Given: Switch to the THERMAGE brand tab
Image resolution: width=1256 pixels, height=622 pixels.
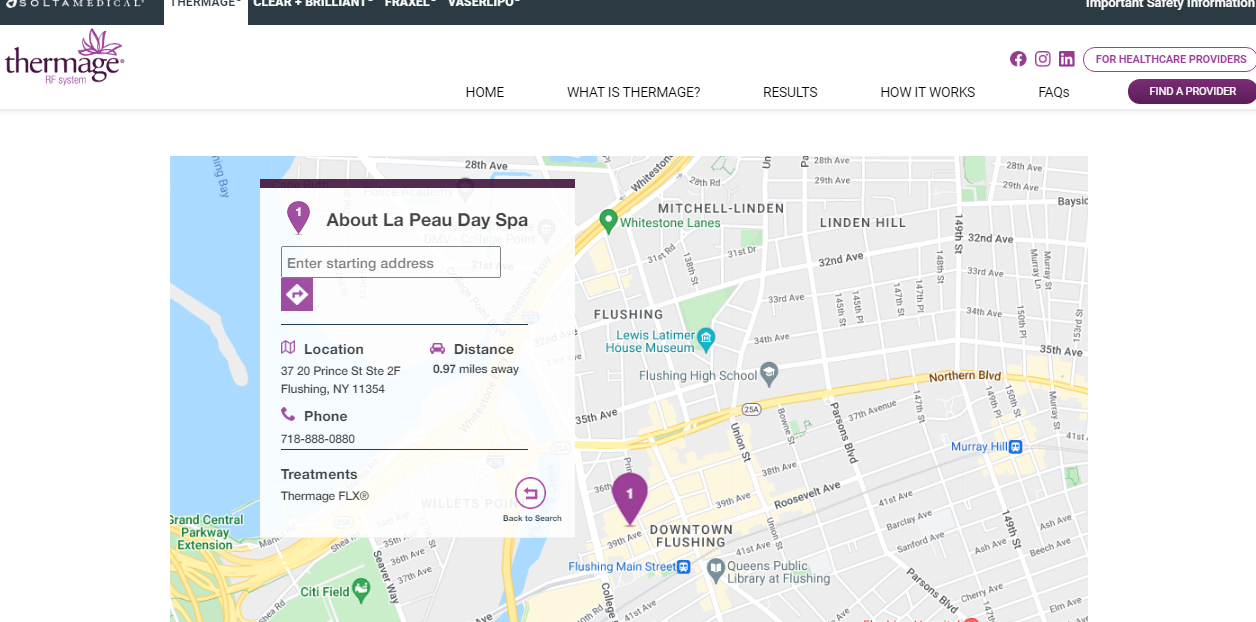Looking at the screenshot, I should coord(206,4).
